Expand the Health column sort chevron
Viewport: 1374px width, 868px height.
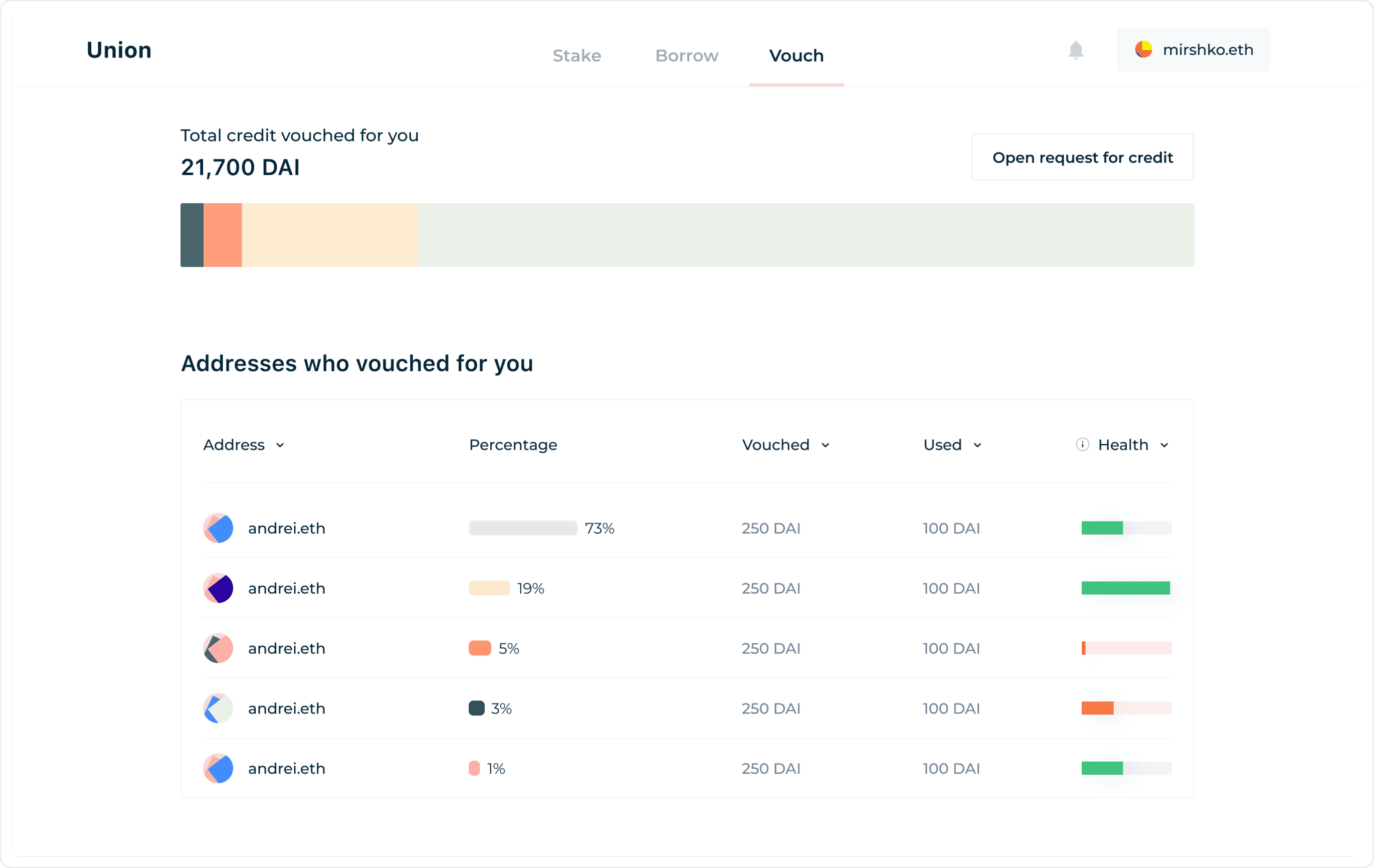[x=1165, y=445]
